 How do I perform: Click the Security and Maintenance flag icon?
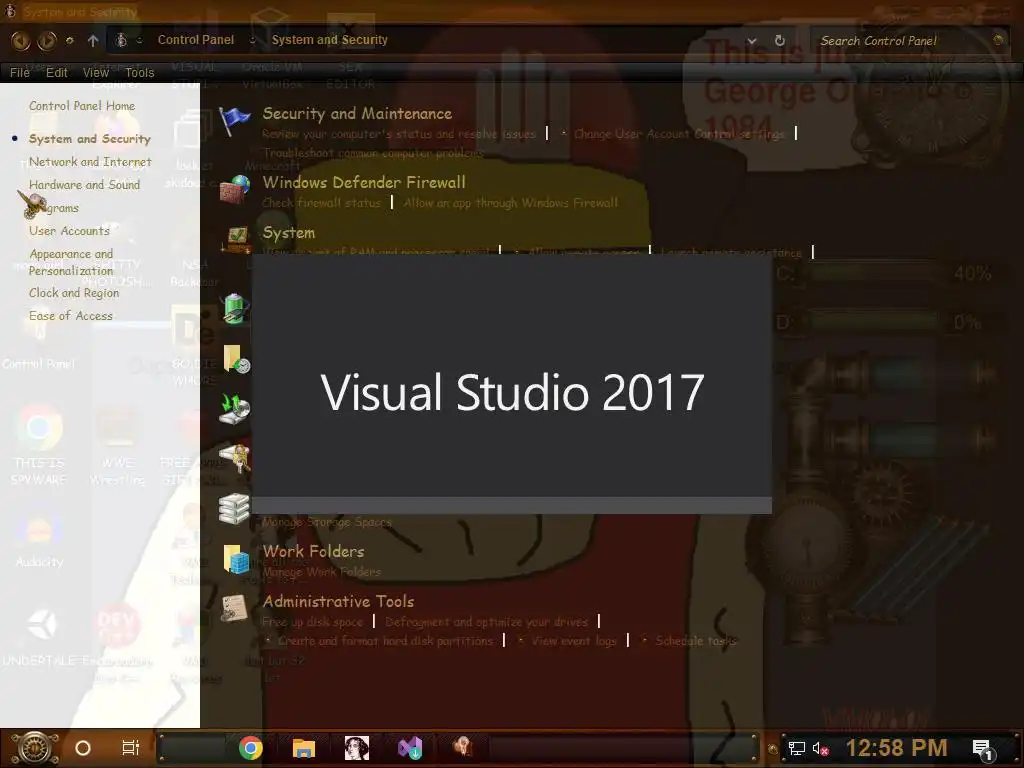click(234, 121)
